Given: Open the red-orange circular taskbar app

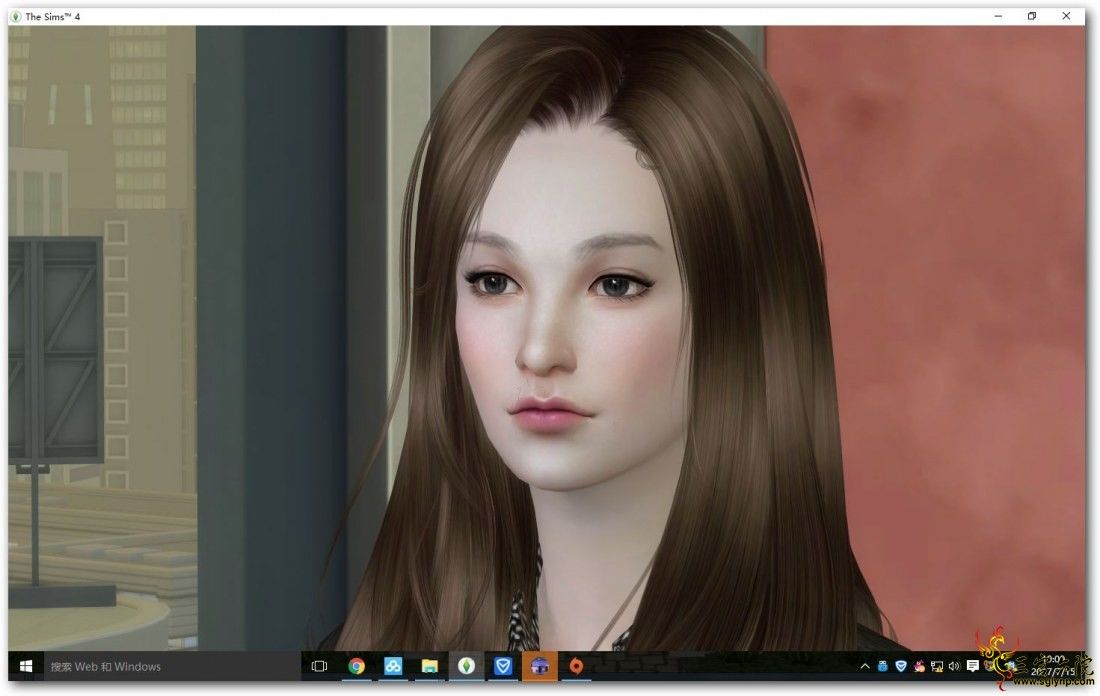Looking at the screenshot, I should 576,666.
